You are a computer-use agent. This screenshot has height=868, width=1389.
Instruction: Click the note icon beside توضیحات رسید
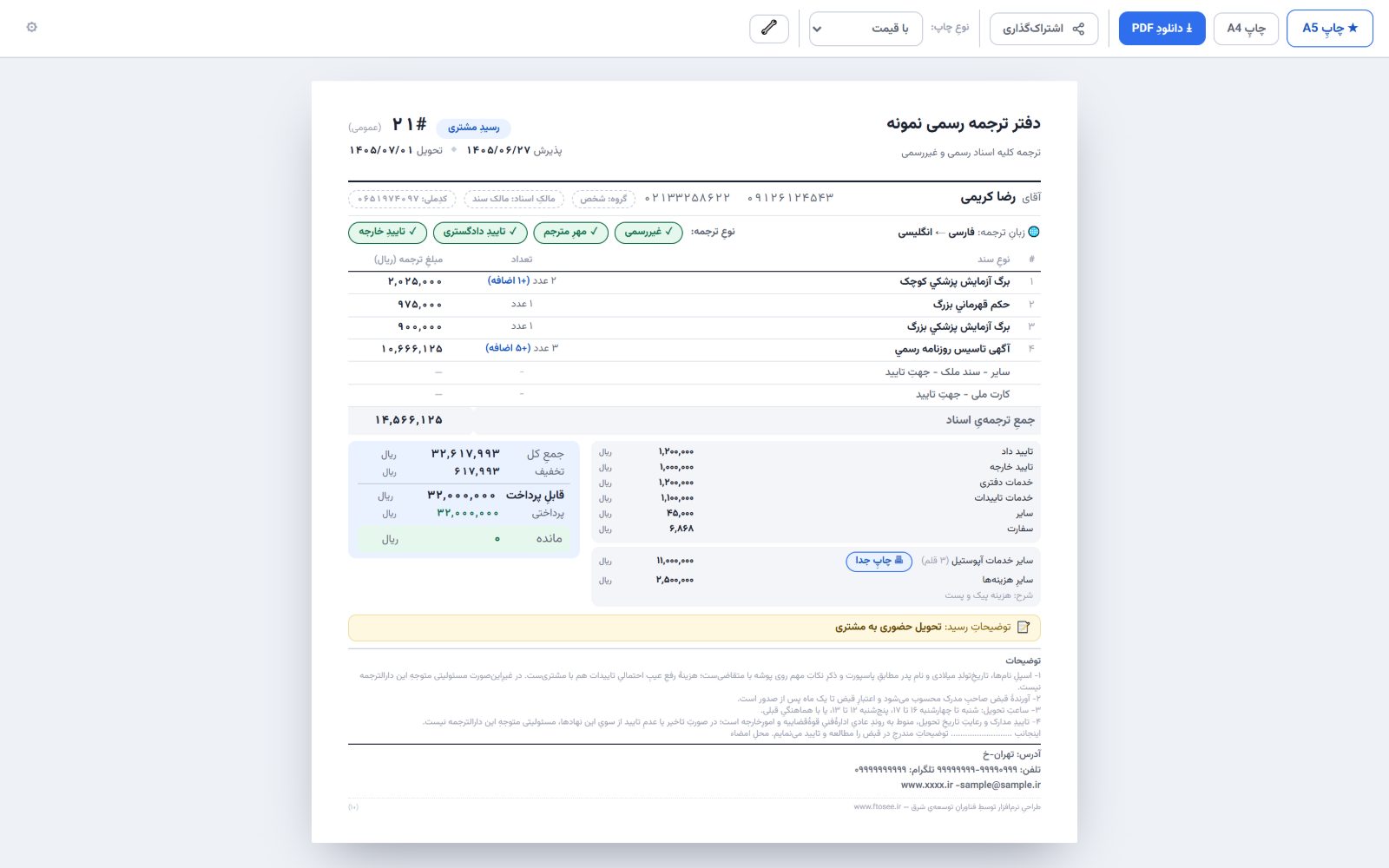point(1024,627)
